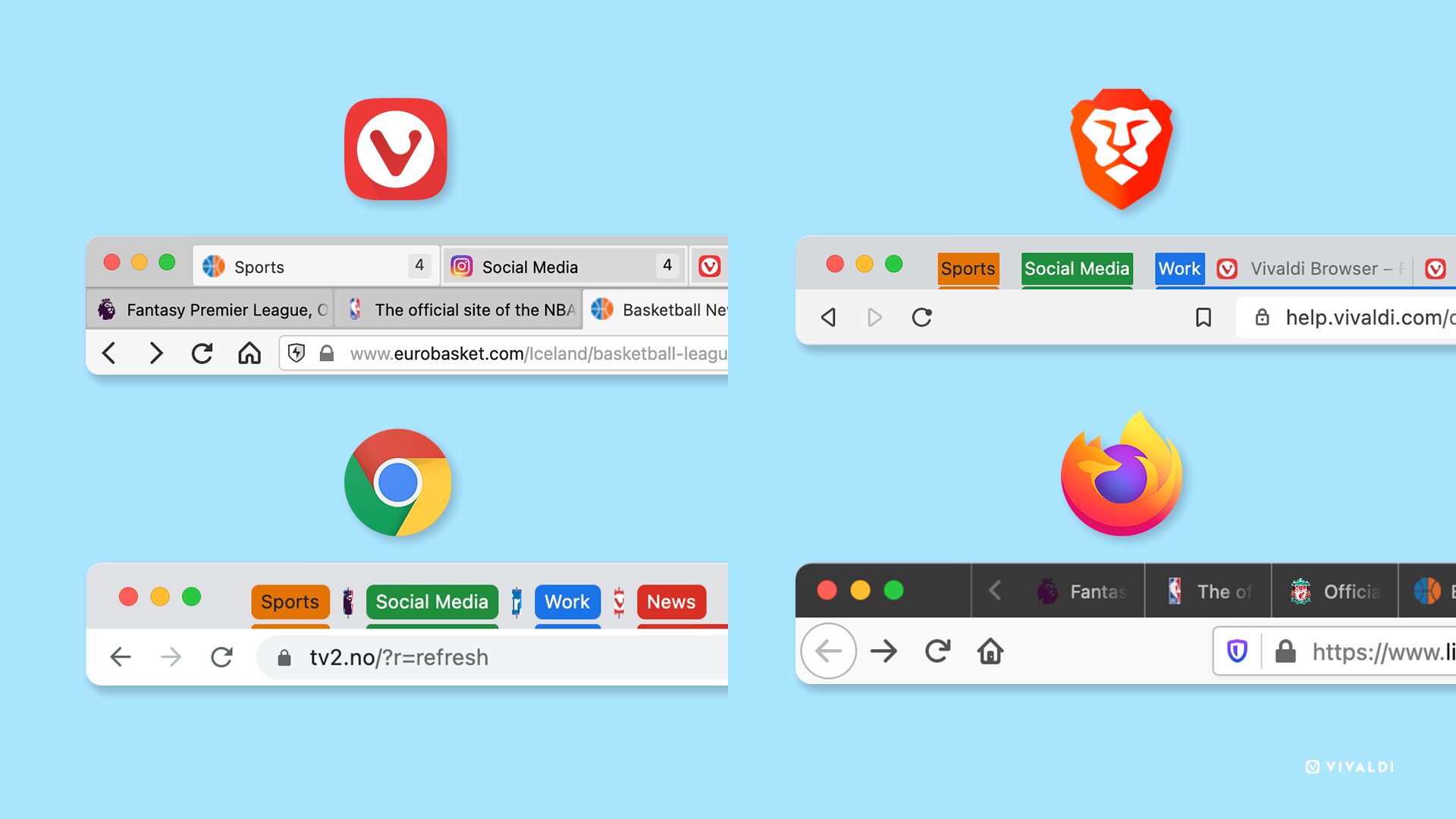Click the shield icon in Firefox address bar
This screenshot has height=819, width=1456.
point(1237,651)
